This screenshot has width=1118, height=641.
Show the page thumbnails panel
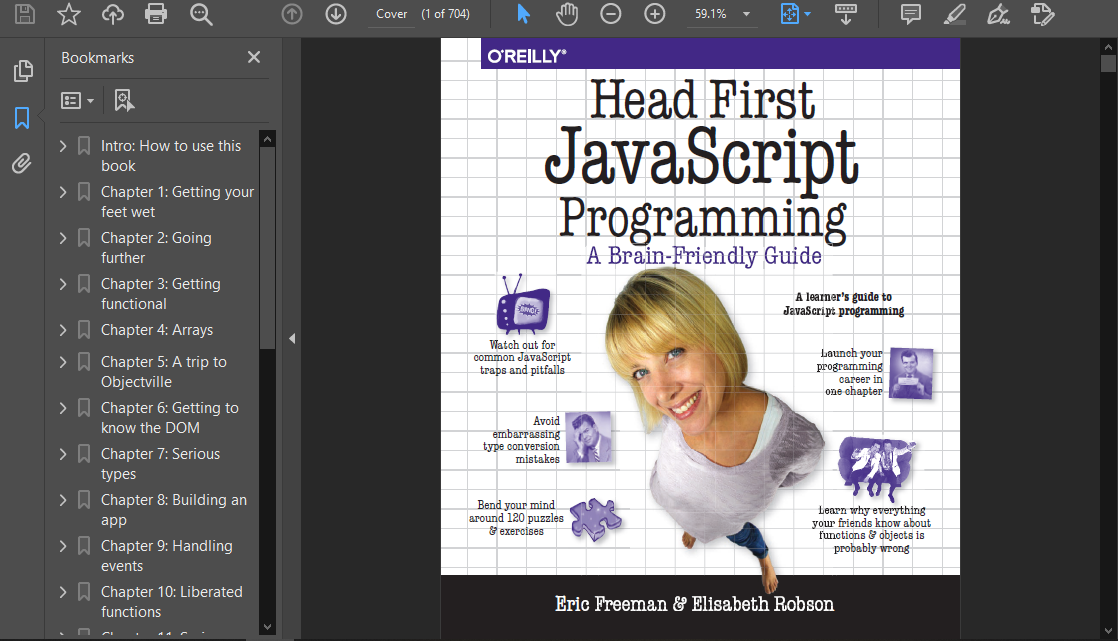(23, 71)
